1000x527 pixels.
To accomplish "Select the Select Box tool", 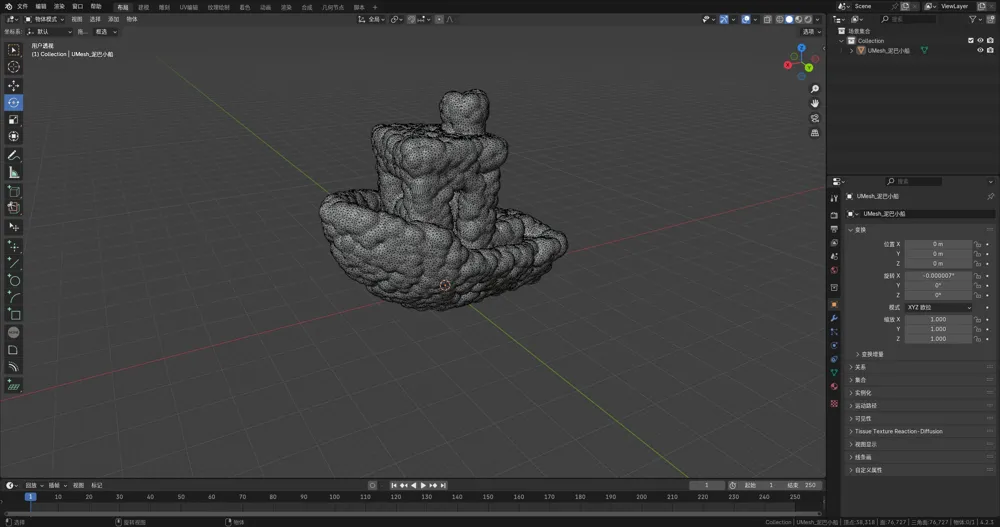I will coord(13,50).
